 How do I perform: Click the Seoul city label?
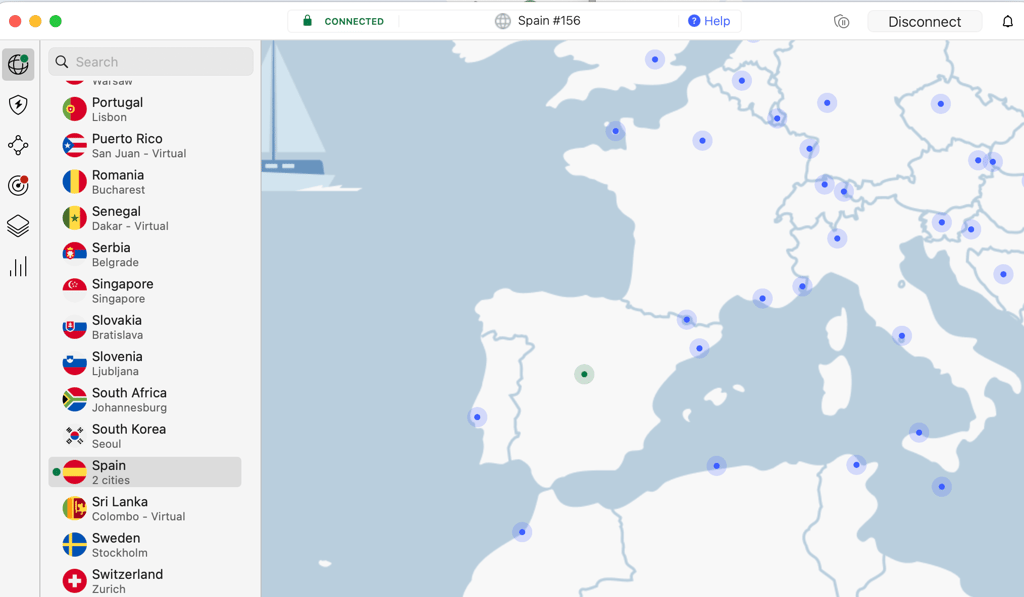(x=106, y=444)
